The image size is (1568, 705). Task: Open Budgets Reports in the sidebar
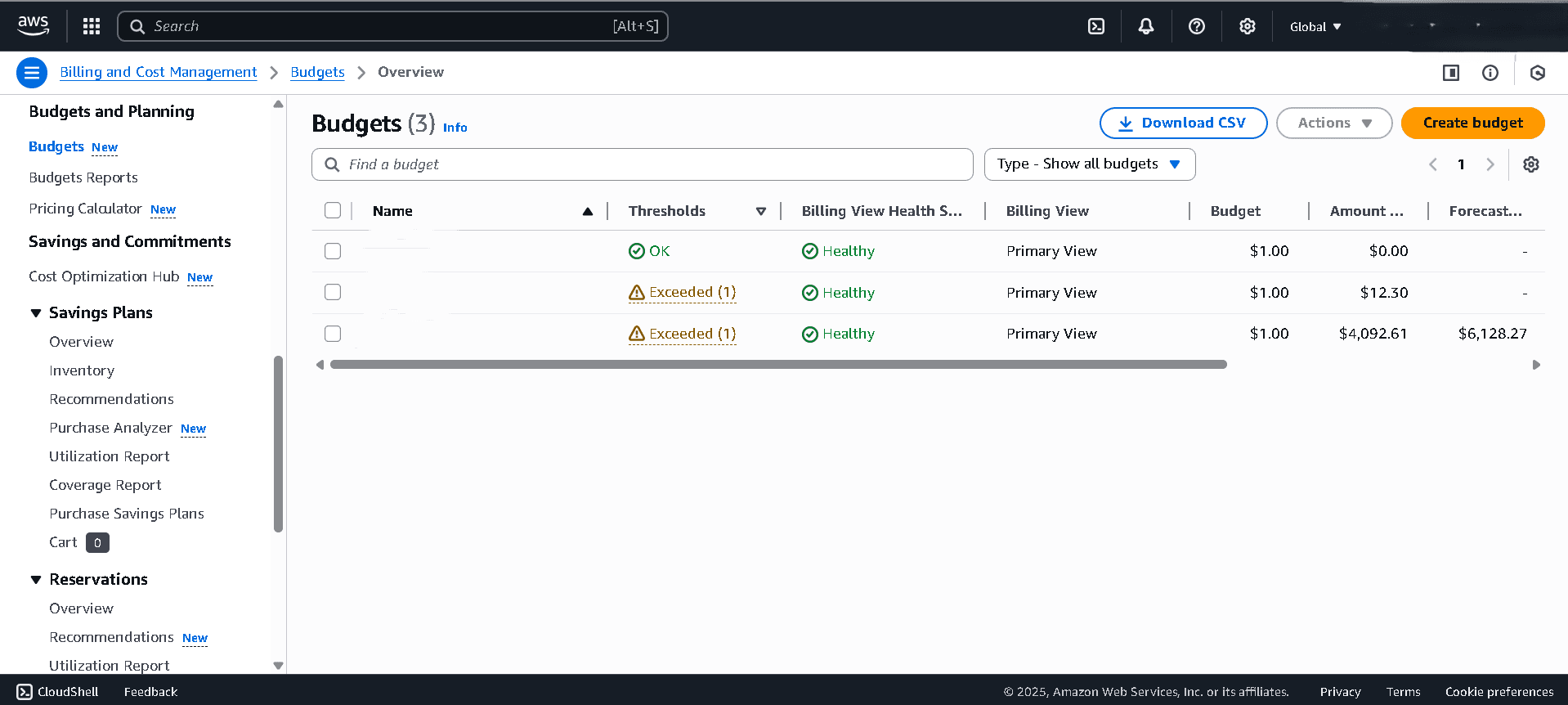(x=83, y=177)
